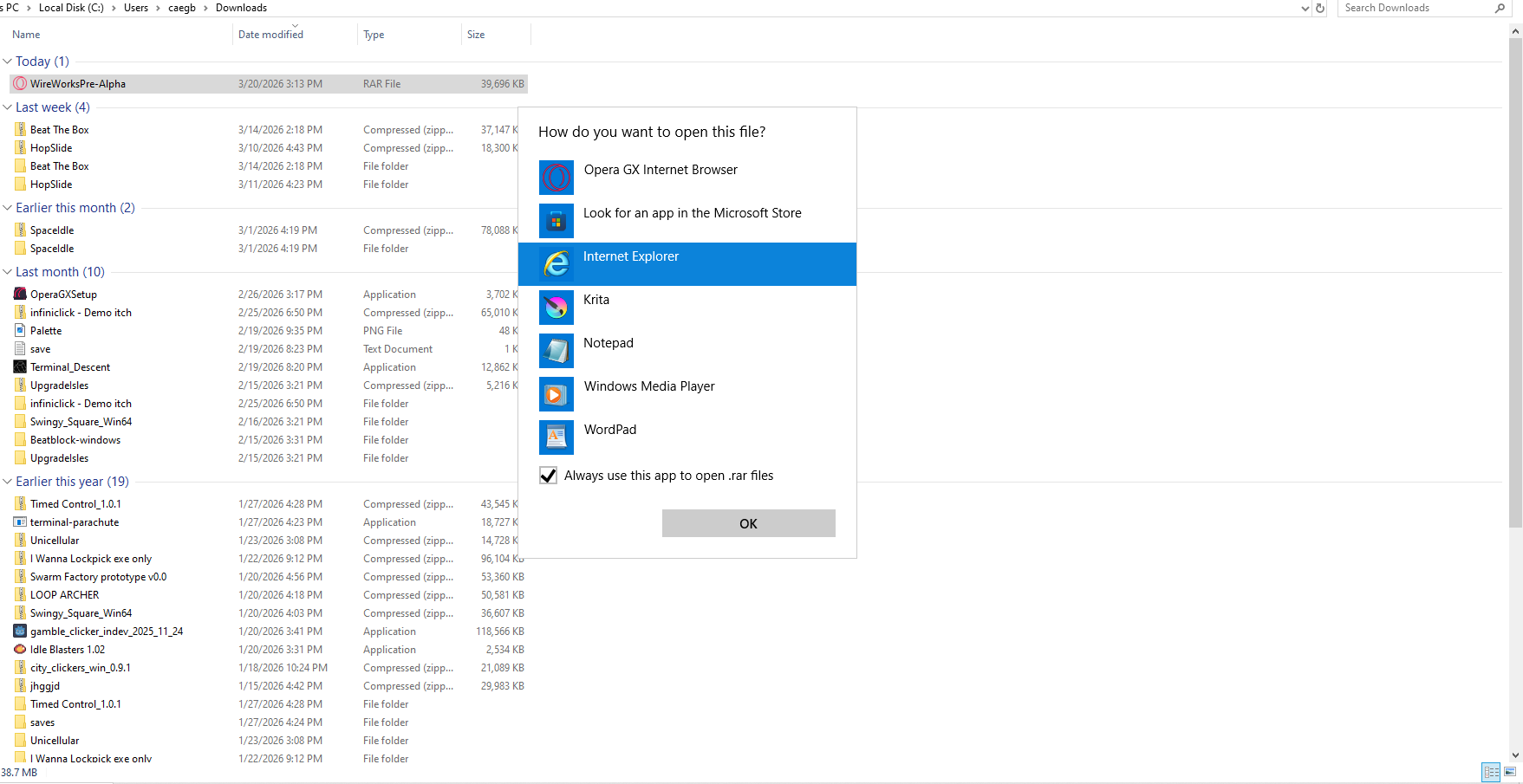This screenshot has height=784, width=1523.
Task: Collapse the Last week group
Action: pos(8,107)
